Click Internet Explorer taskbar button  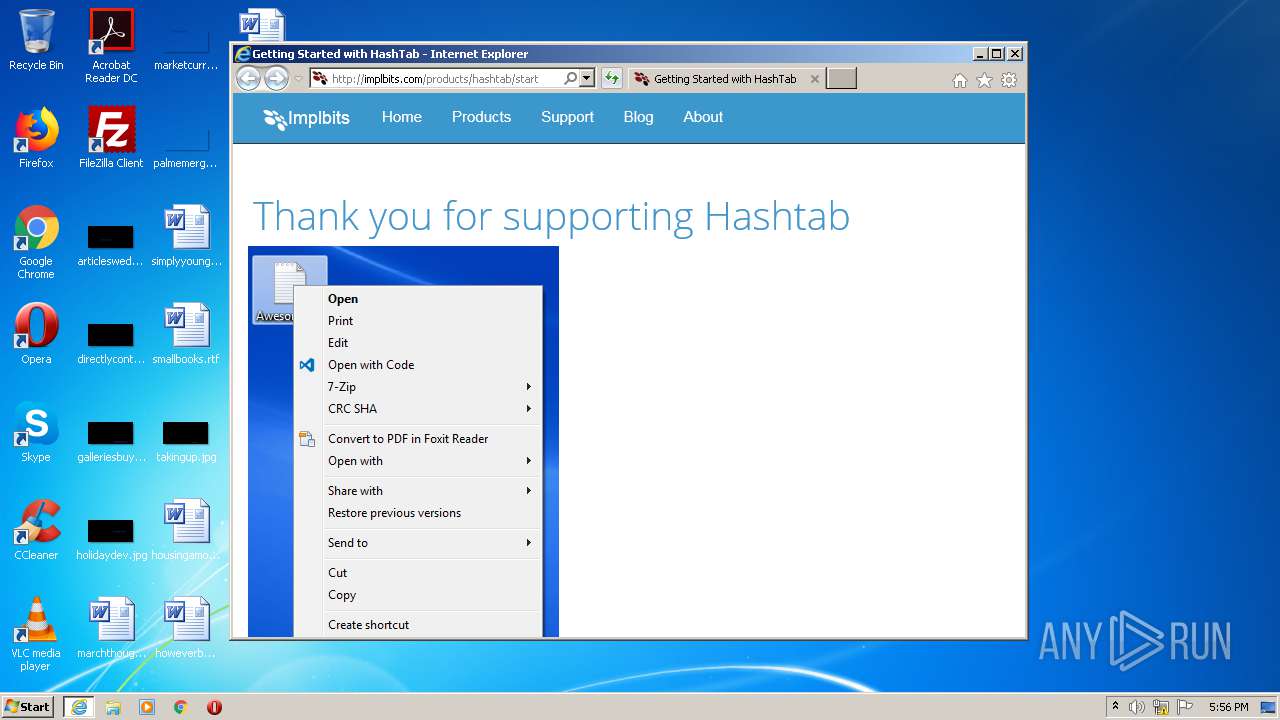tap(79, 707)
